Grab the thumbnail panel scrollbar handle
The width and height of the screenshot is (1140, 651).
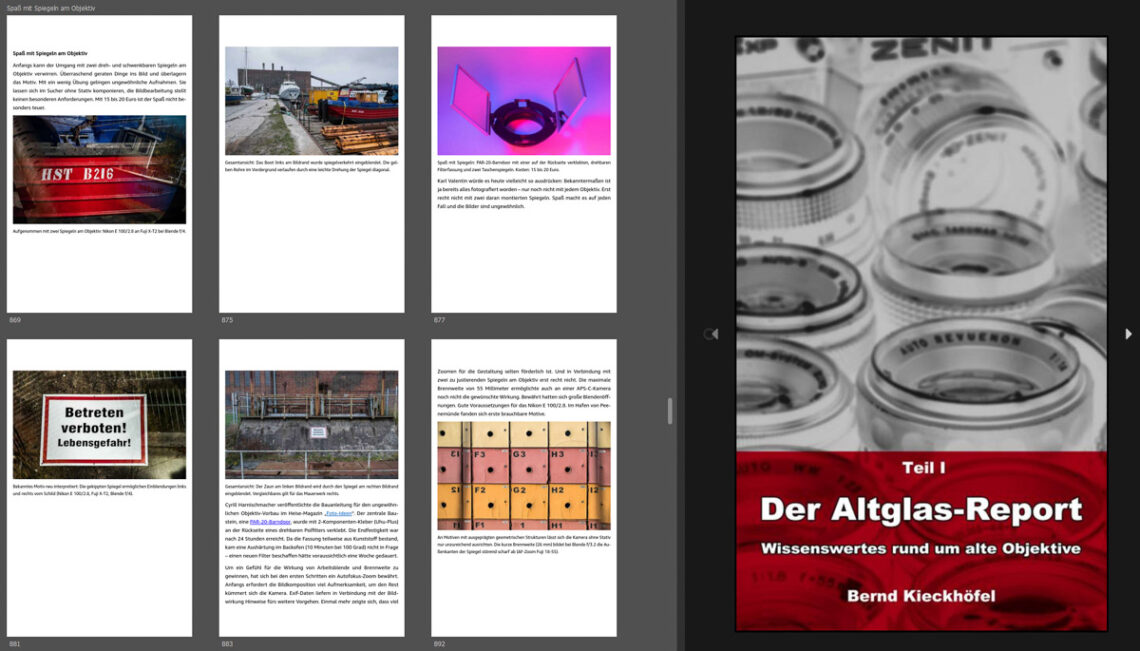pos(670,411)
